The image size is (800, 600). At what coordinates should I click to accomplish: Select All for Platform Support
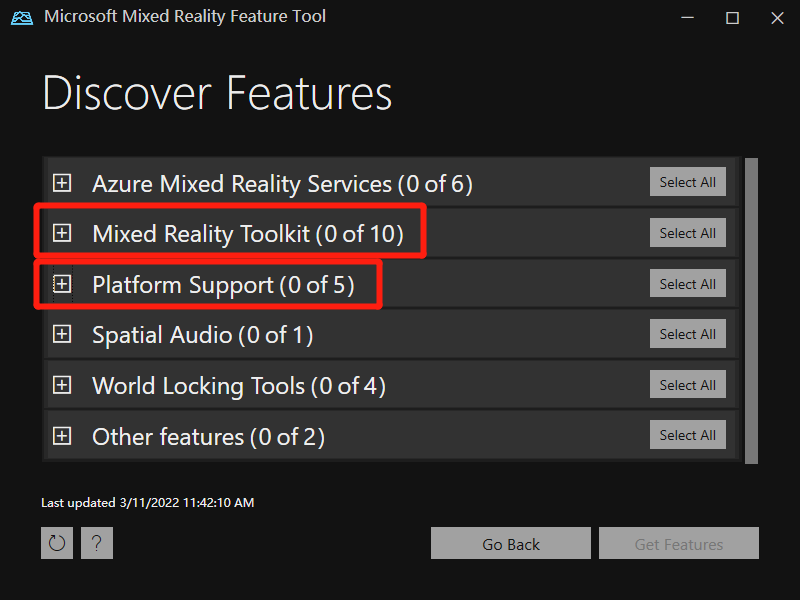pyautogui.click(x=687, y=283)
